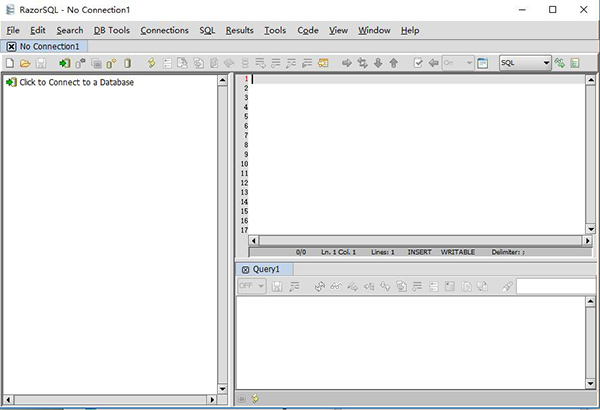Image resolution: width=600 pixels, height=410 pixels.
Task: Click the save icon in Query1 results toolbar
Action: pos(277,286)
